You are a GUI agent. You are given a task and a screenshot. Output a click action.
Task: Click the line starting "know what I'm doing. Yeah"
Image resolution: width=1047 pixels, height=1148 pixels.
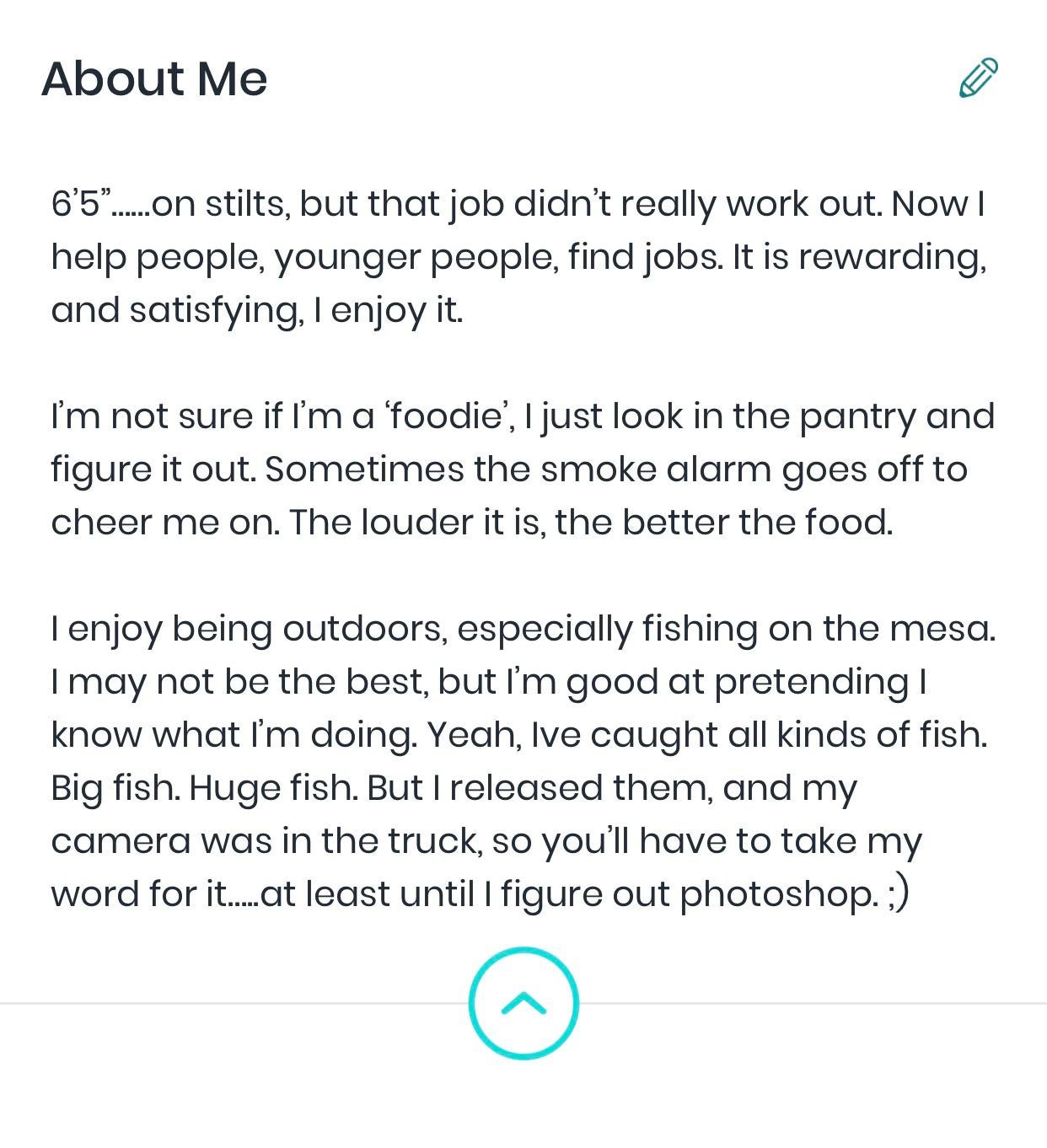[x=518, y=735]
